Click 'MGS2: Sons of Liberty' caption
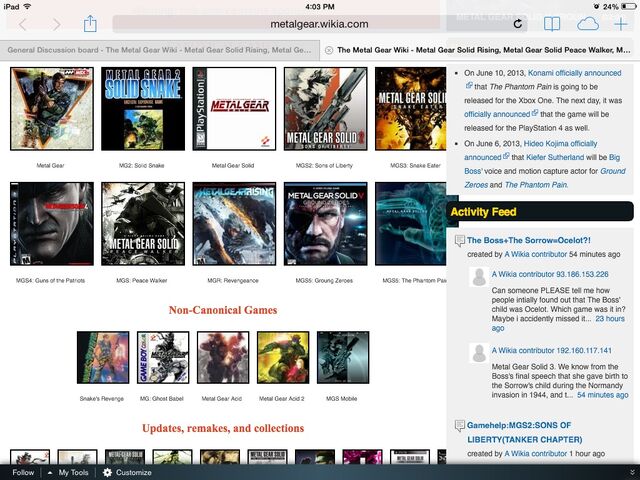Image resolution: width=640 pixels, height=480 pixels. [324, 165]
